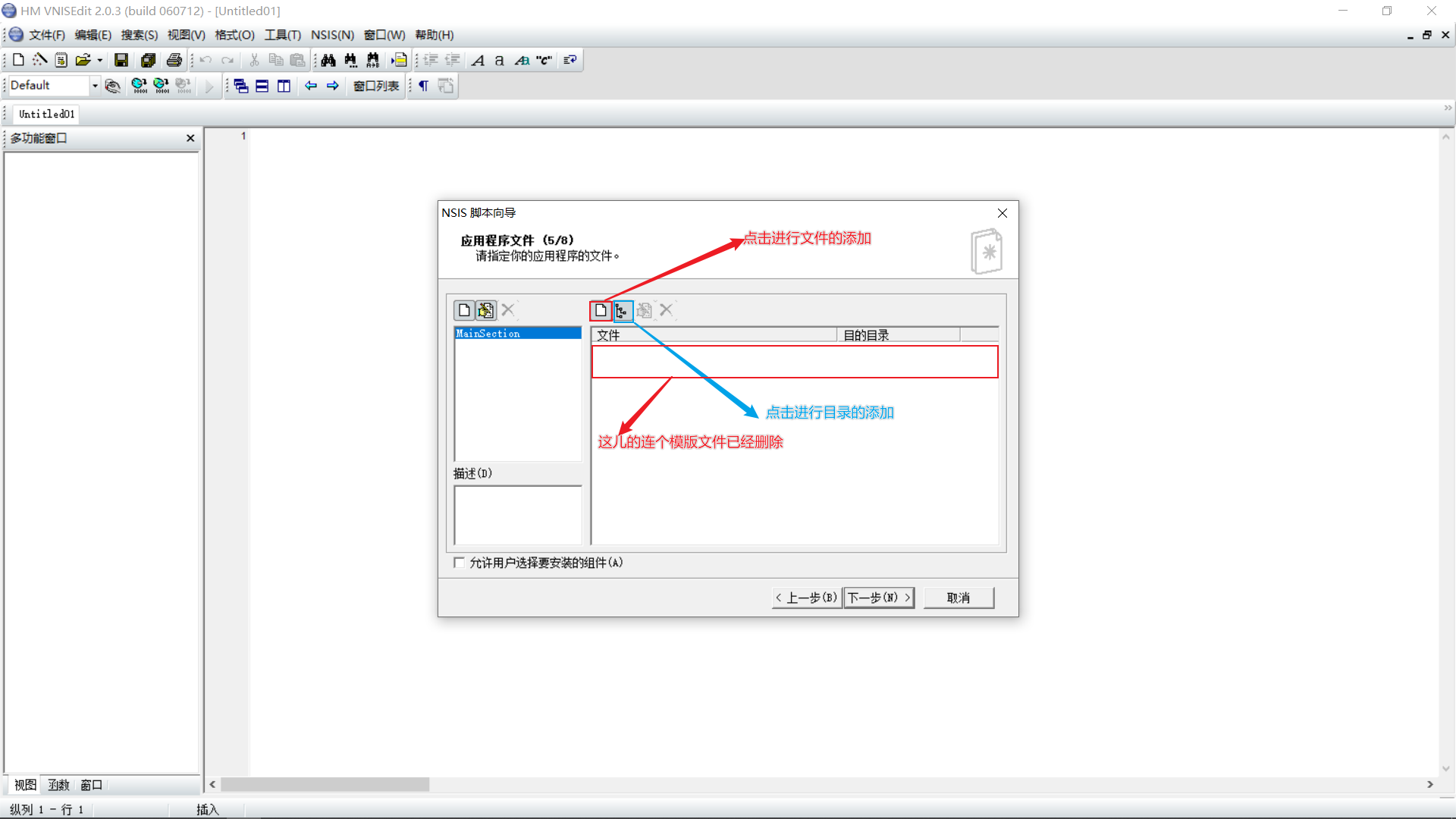Click the lowercase a icon
1456x819 pixels.
499,60
